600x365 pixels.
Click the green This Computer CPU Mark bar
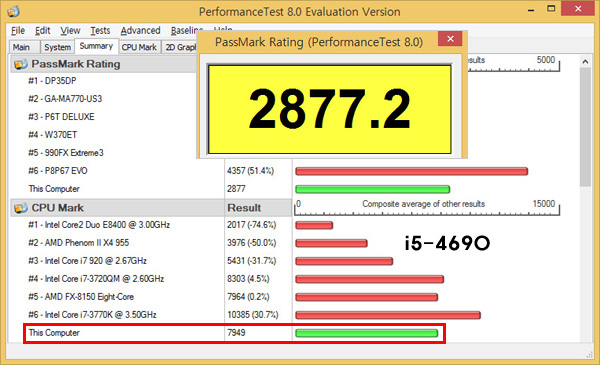367,333
